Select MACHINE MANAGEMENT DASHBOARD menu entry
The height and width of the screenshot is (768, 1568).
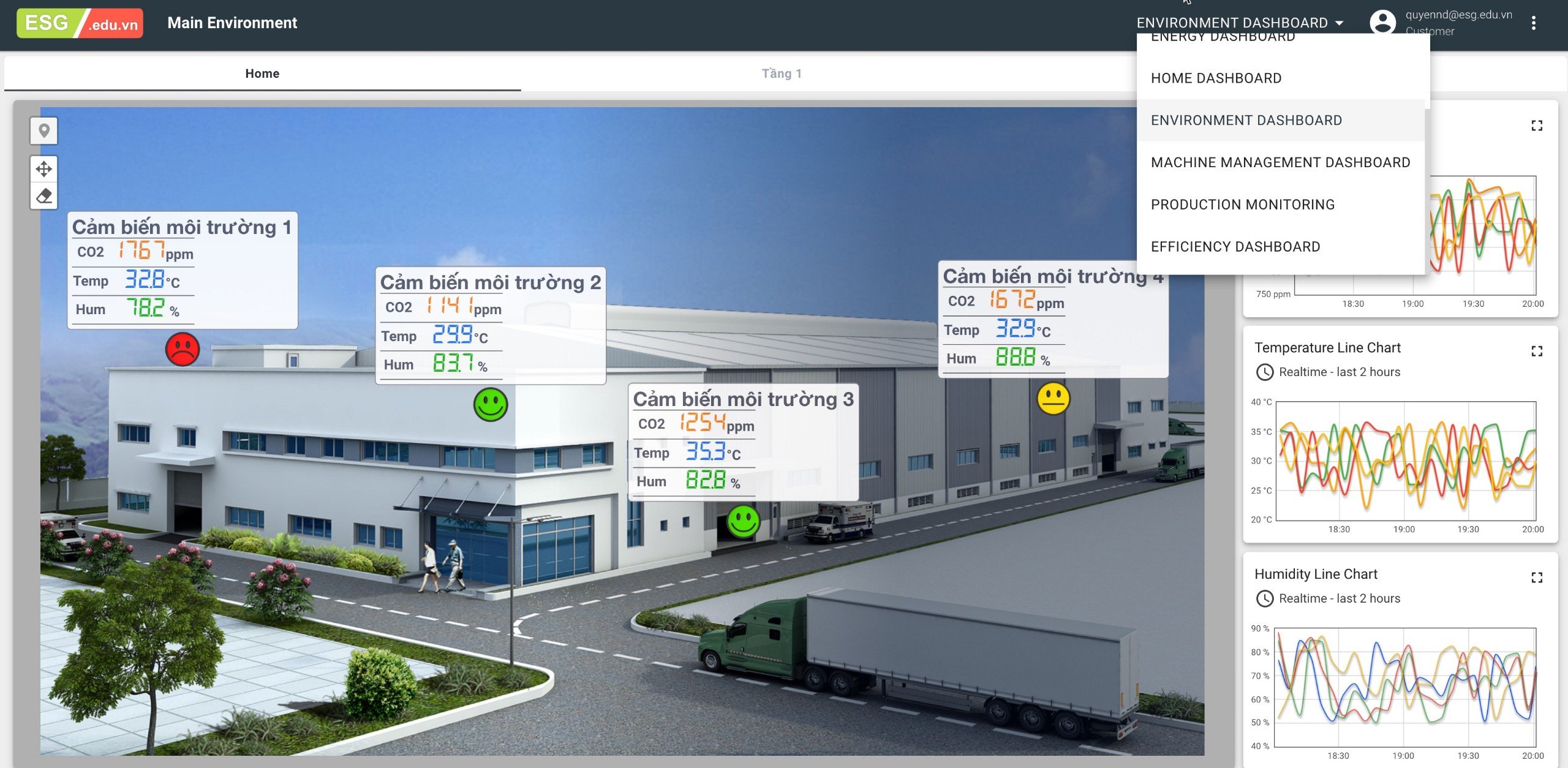[x=1280, y=162]
